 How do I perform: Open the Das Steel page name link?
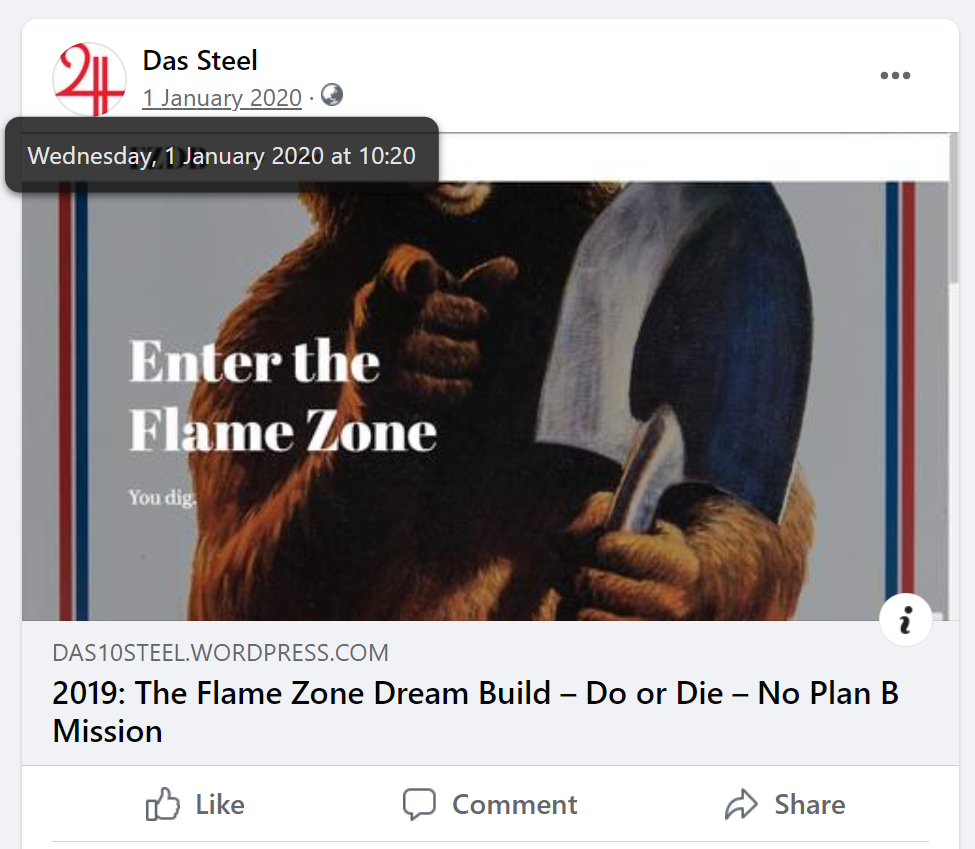[200, 60]
